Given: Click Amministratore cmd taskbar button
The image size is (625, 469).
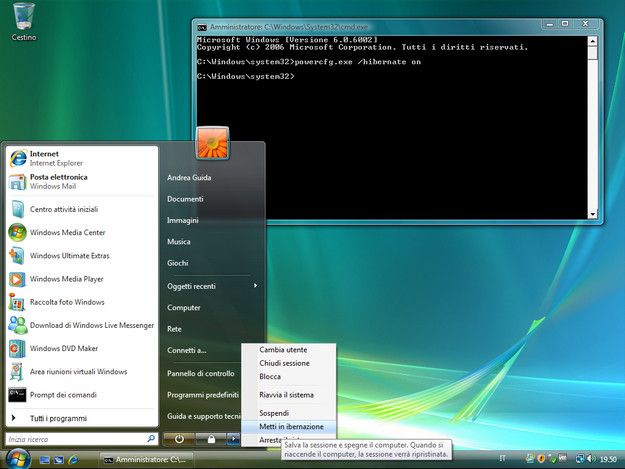Looking at the screenshot, I should pyautogui.click(x=146, y=459).
